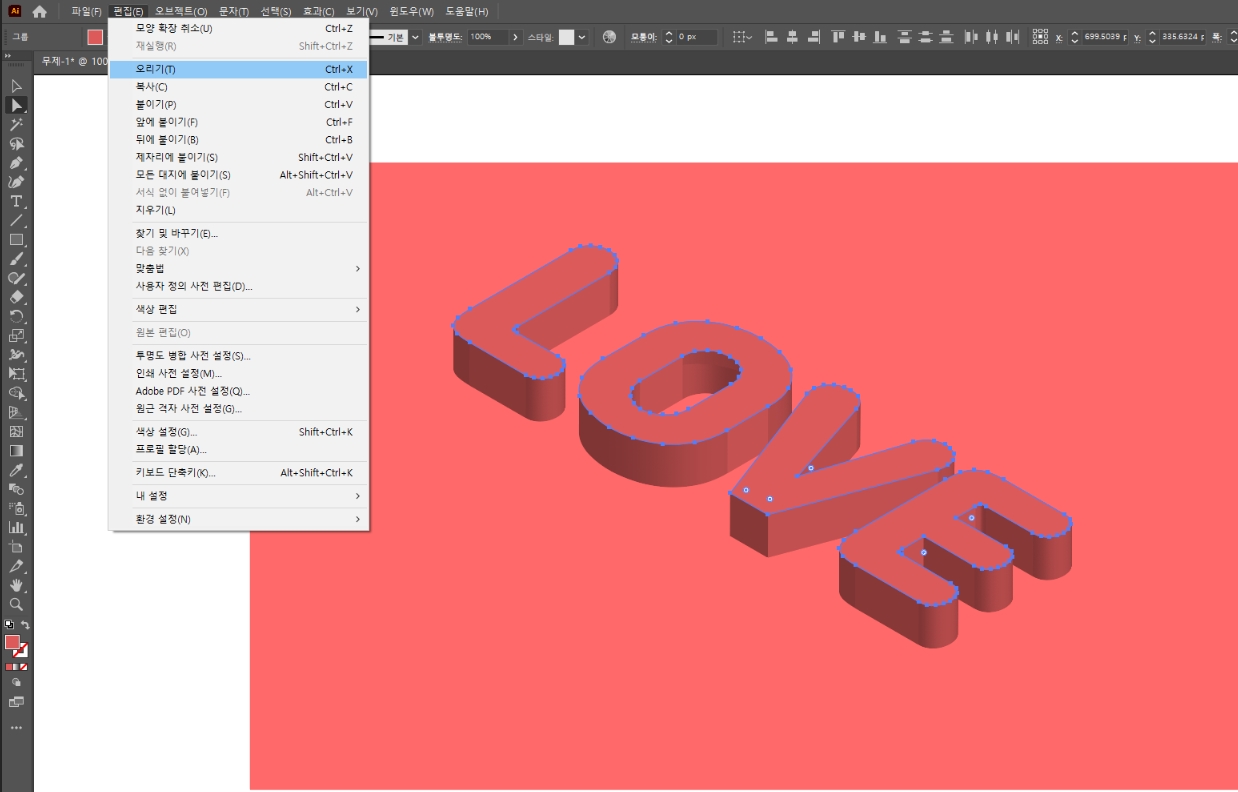The width and height of the screenshot is (1238, 792).
Task: Open the 파일(F) menu
Action: [x=86, y=11]
